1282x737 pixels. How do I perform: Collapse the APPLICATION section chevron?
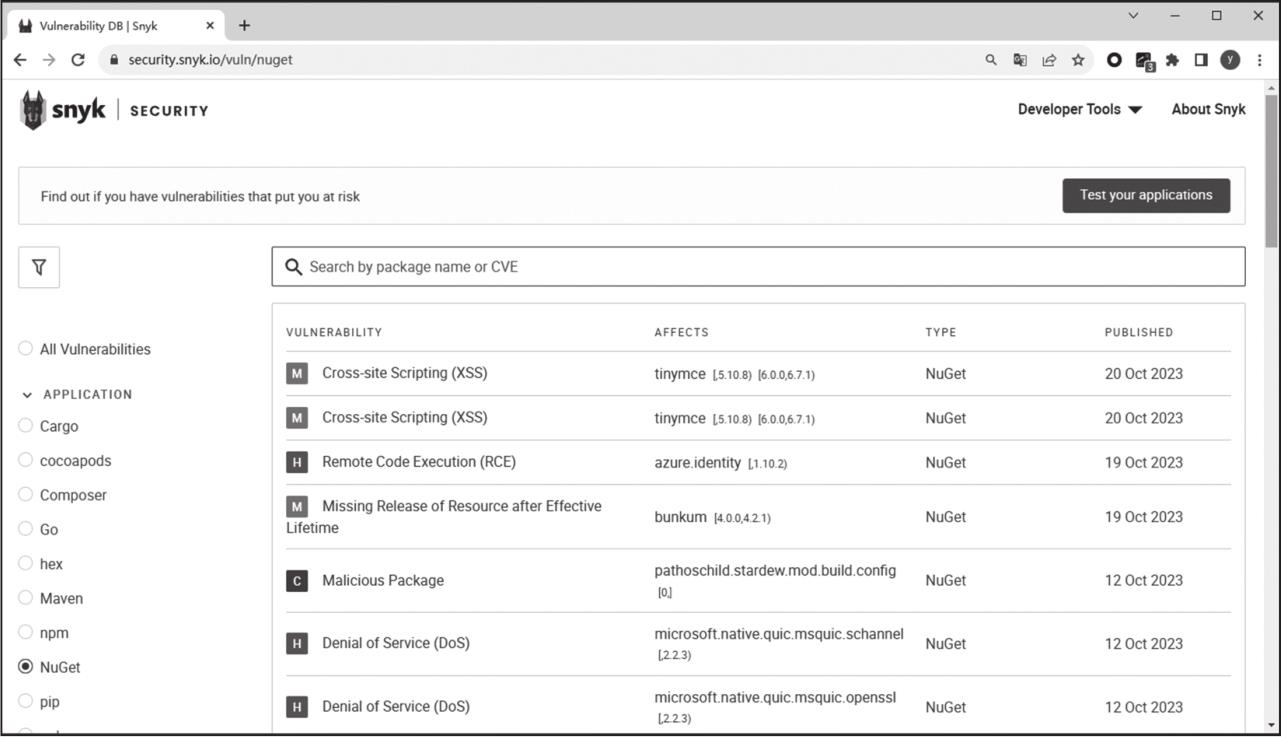[x=27, y=395]
